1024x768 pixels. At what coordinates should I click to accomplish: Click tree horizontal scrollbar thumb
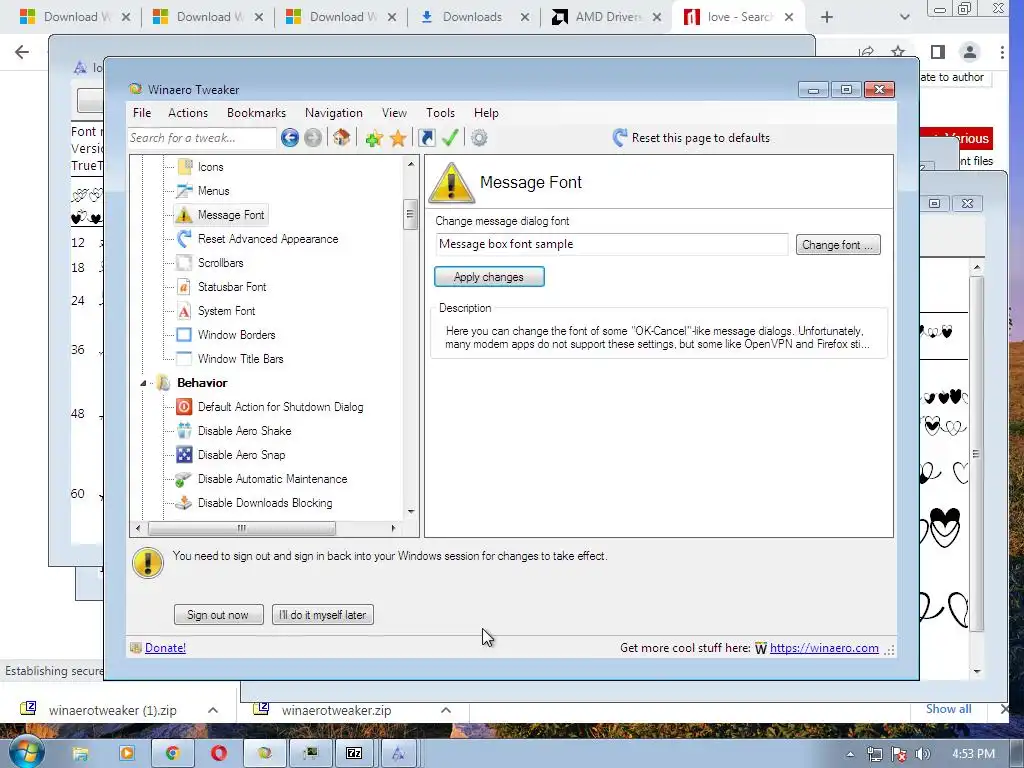(x=242, y=528)
